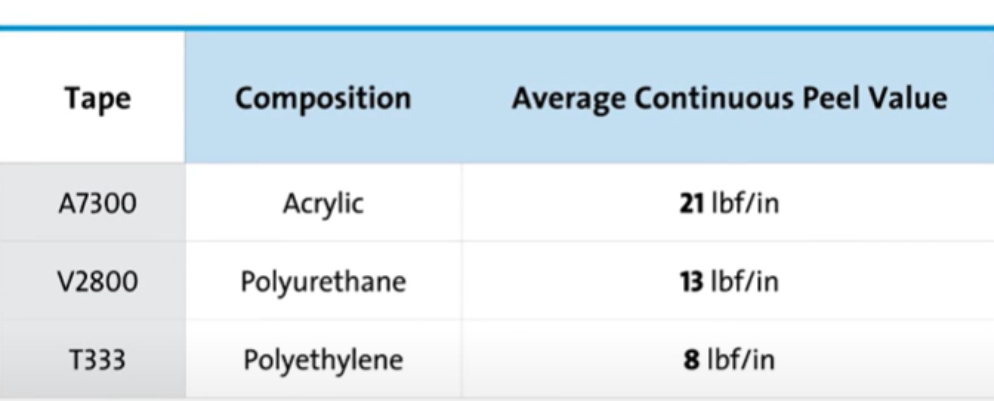
Task: Click the bold number 21
Action: coord(693,204)
